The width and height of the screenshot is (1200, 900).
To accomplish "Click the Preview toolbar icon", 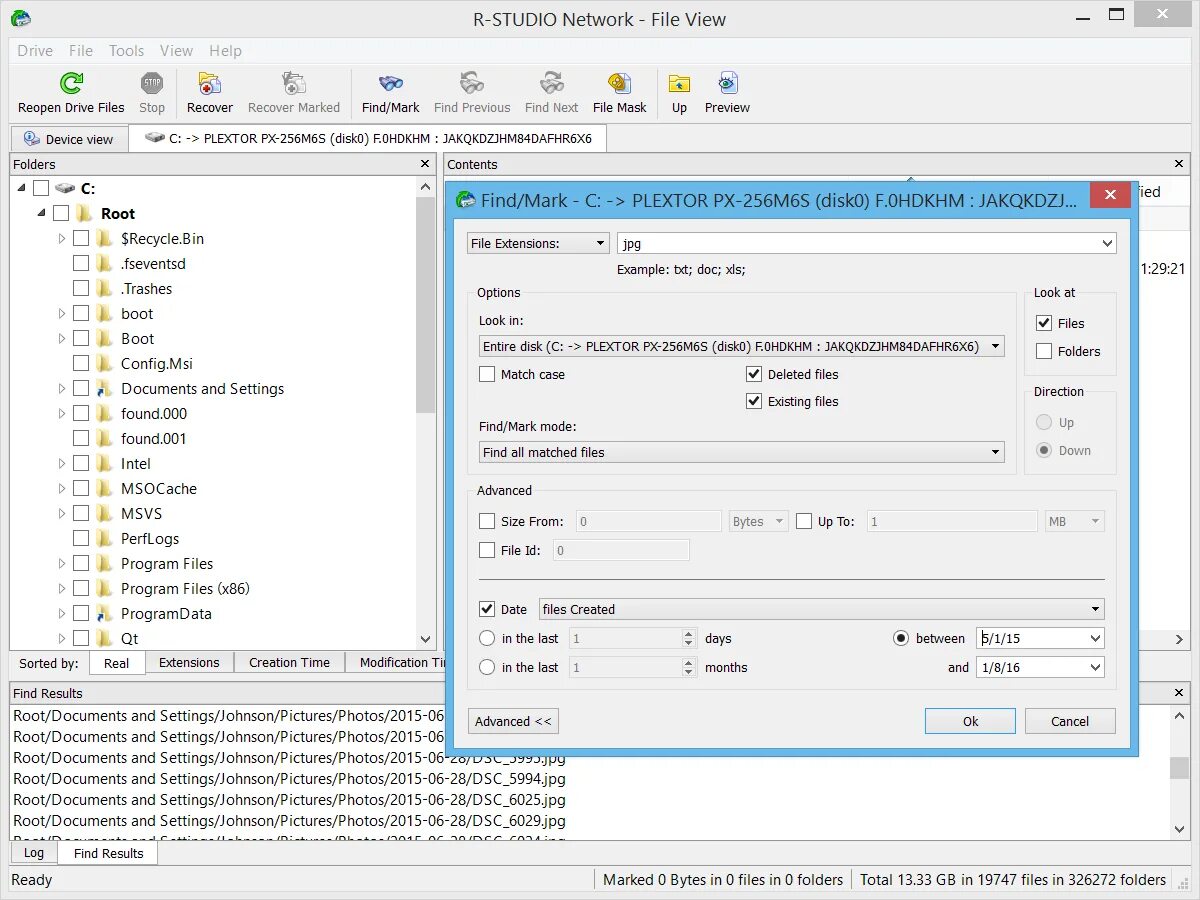I will click(x=727, y=84).
